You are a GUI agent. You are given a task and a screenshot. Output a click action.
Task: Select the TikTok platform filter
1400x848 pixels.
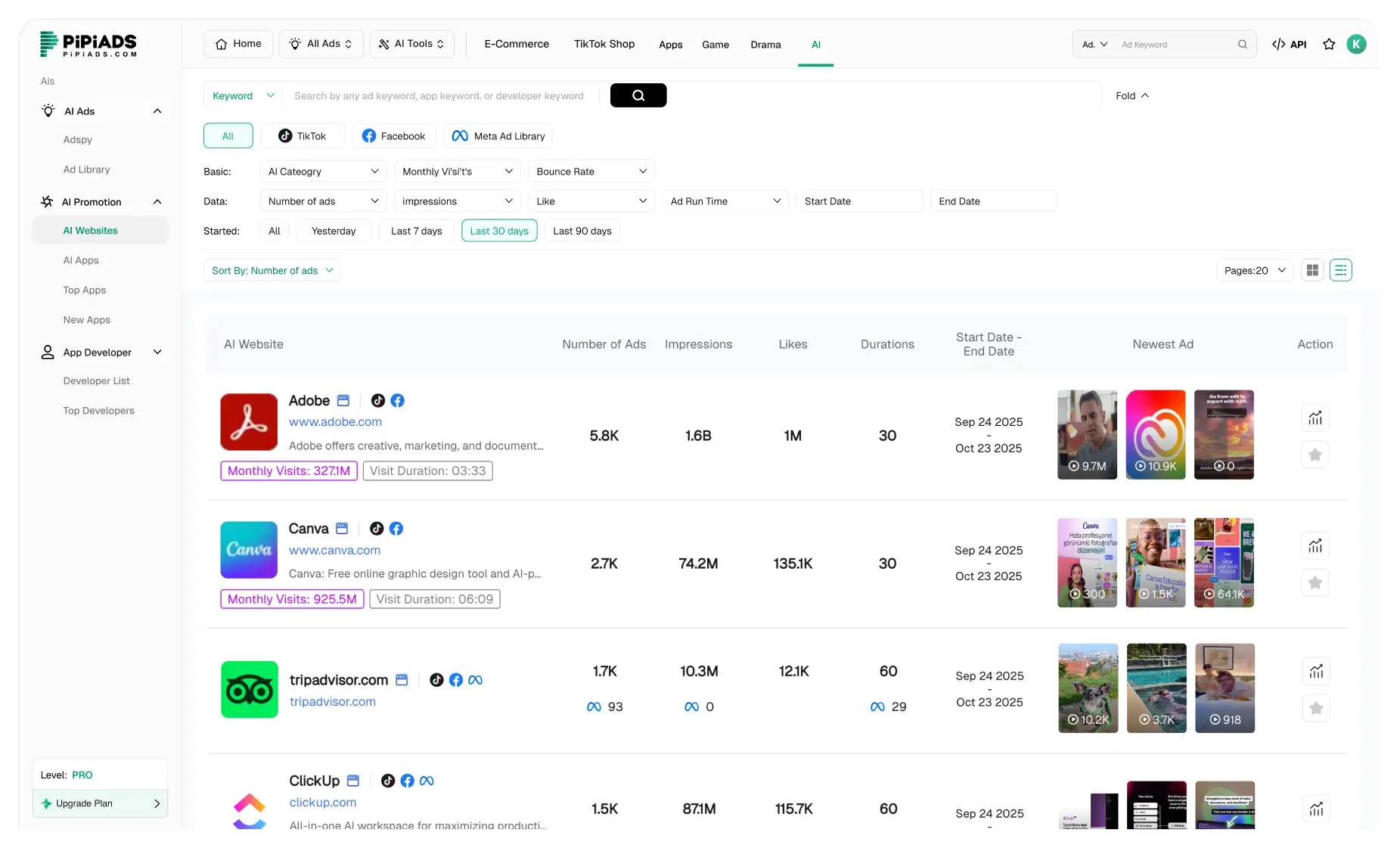302,135
